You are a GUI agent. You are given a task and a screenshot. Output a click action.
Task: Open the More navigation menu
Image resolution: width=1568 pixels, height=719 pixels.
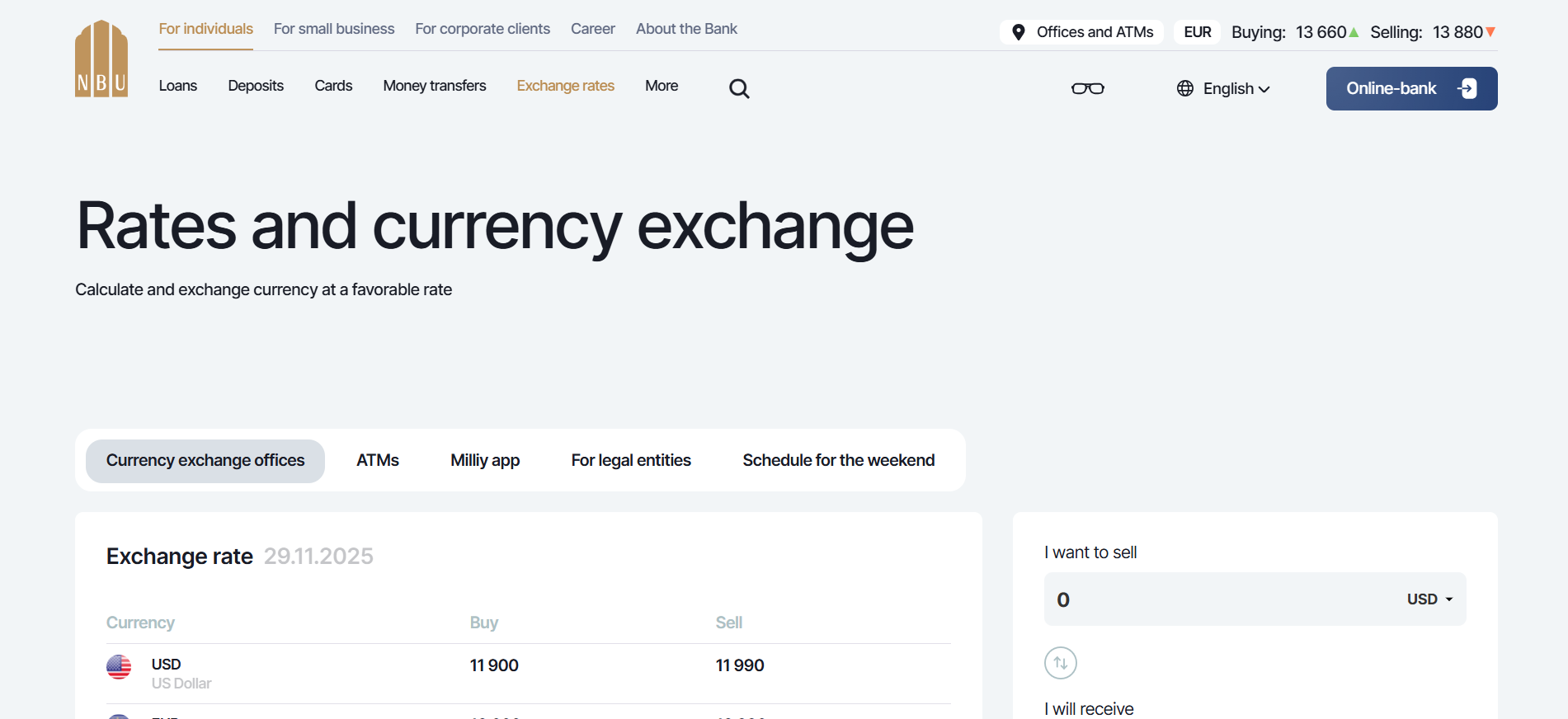(662, 85)
